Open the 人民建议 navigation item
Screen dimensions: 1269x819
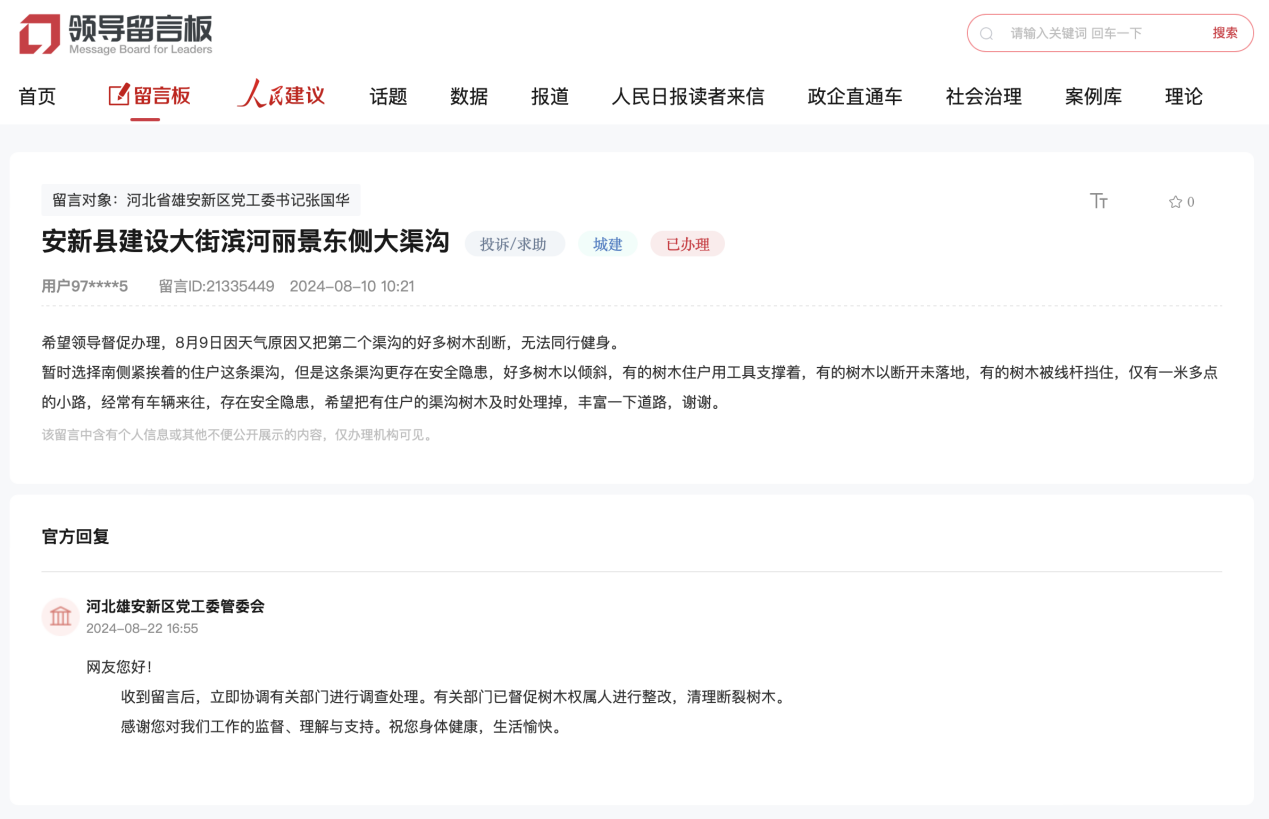point(281,96)
